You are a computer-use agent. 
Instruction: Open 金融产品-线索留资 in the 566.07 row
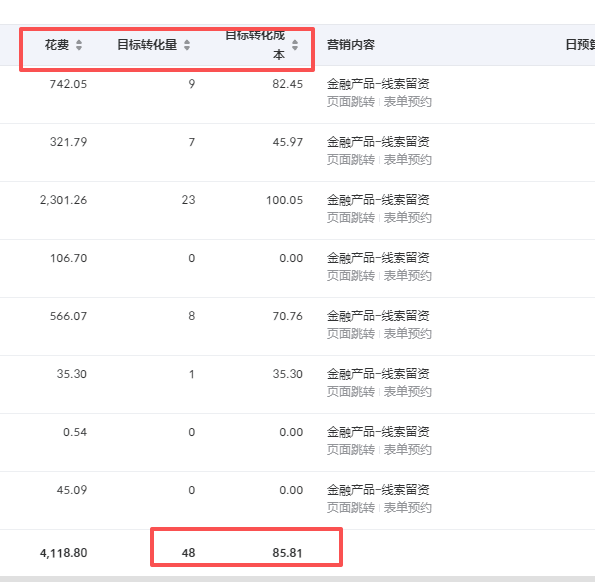tap(378, 316)
